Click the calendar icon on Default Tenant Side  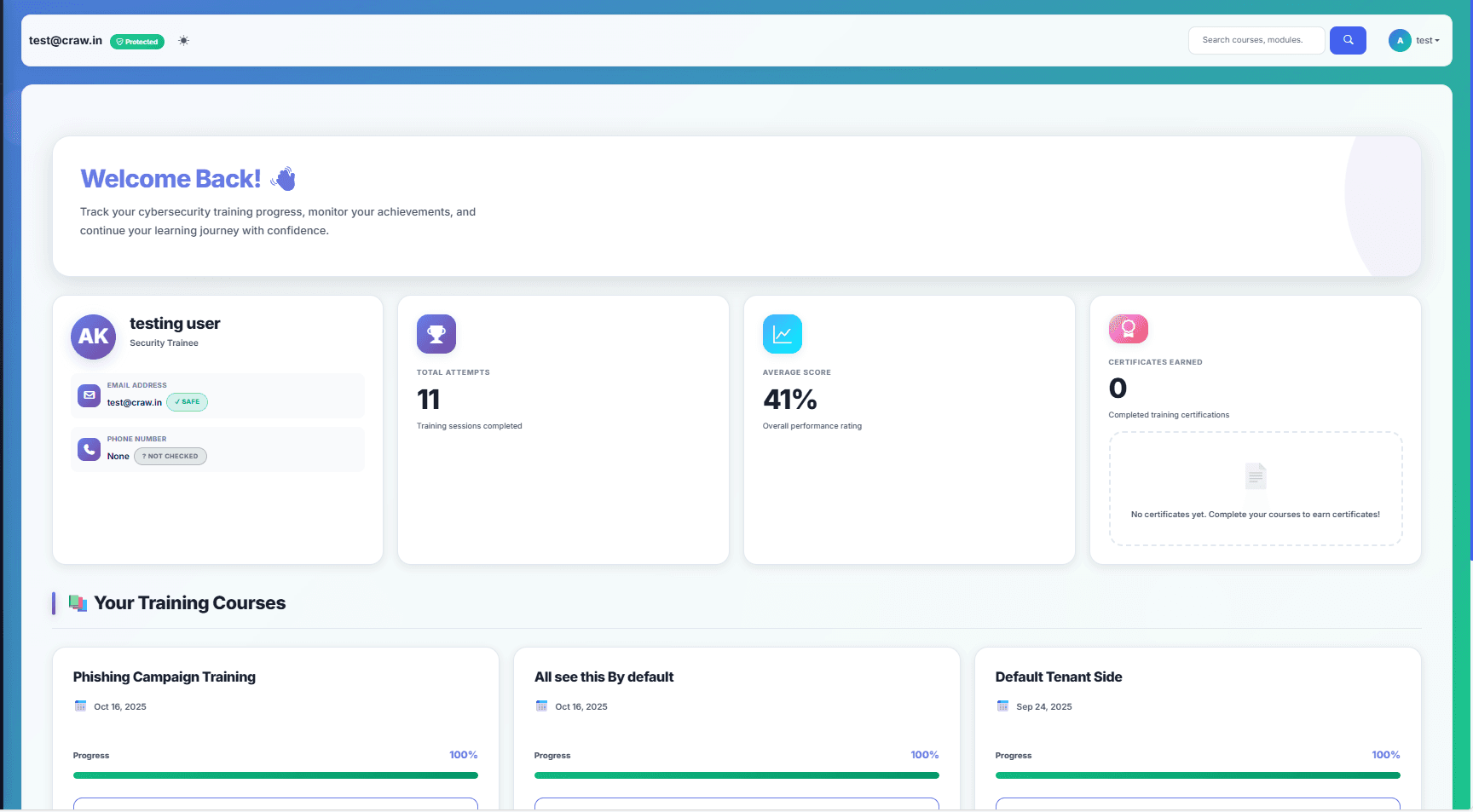pos(1002,705)
